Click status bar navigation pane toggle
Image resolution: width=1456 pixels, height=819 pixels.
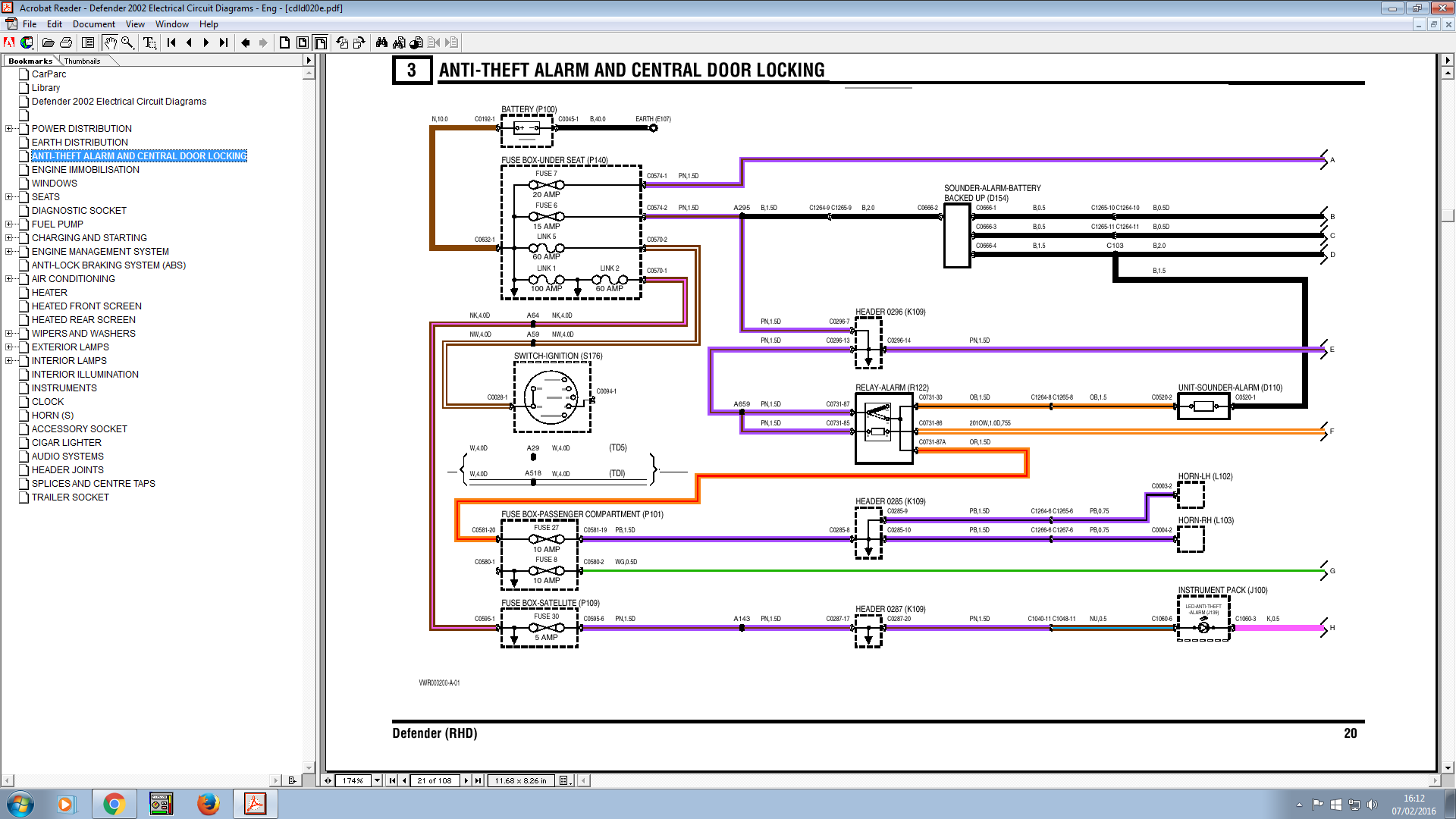pos(328,780)
